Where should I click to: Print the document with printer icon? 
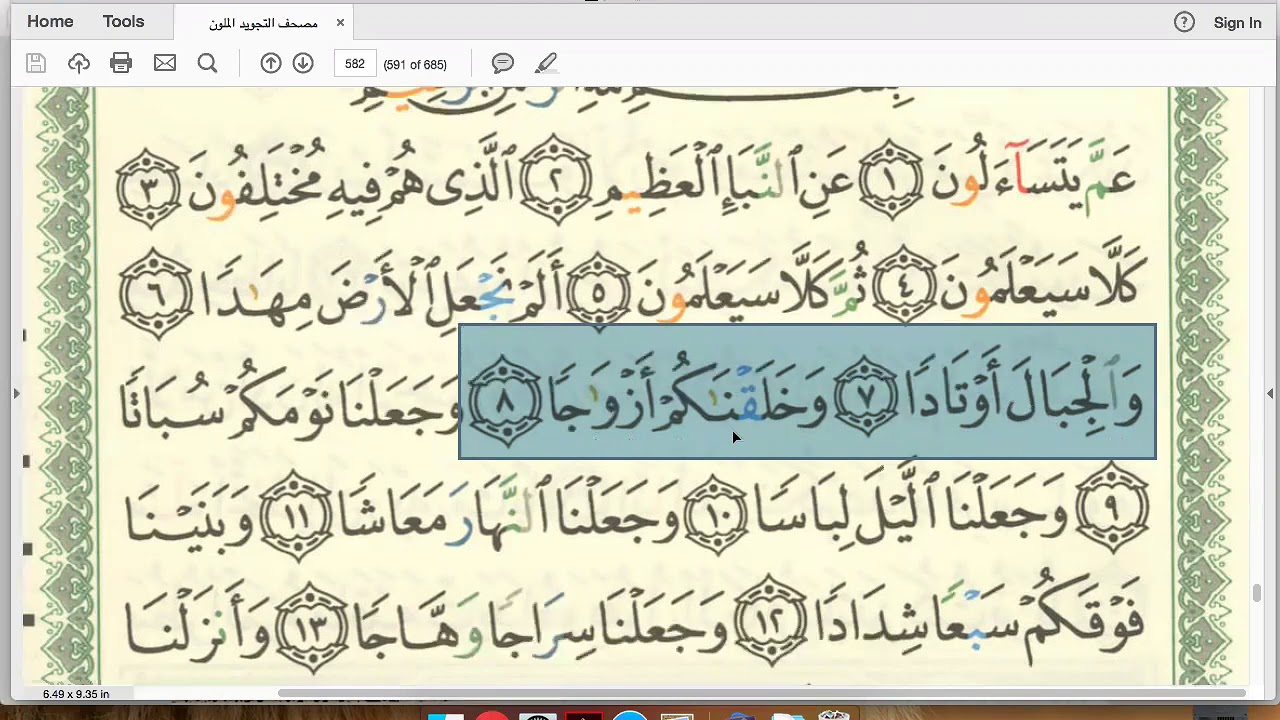[x=121, y=64]
